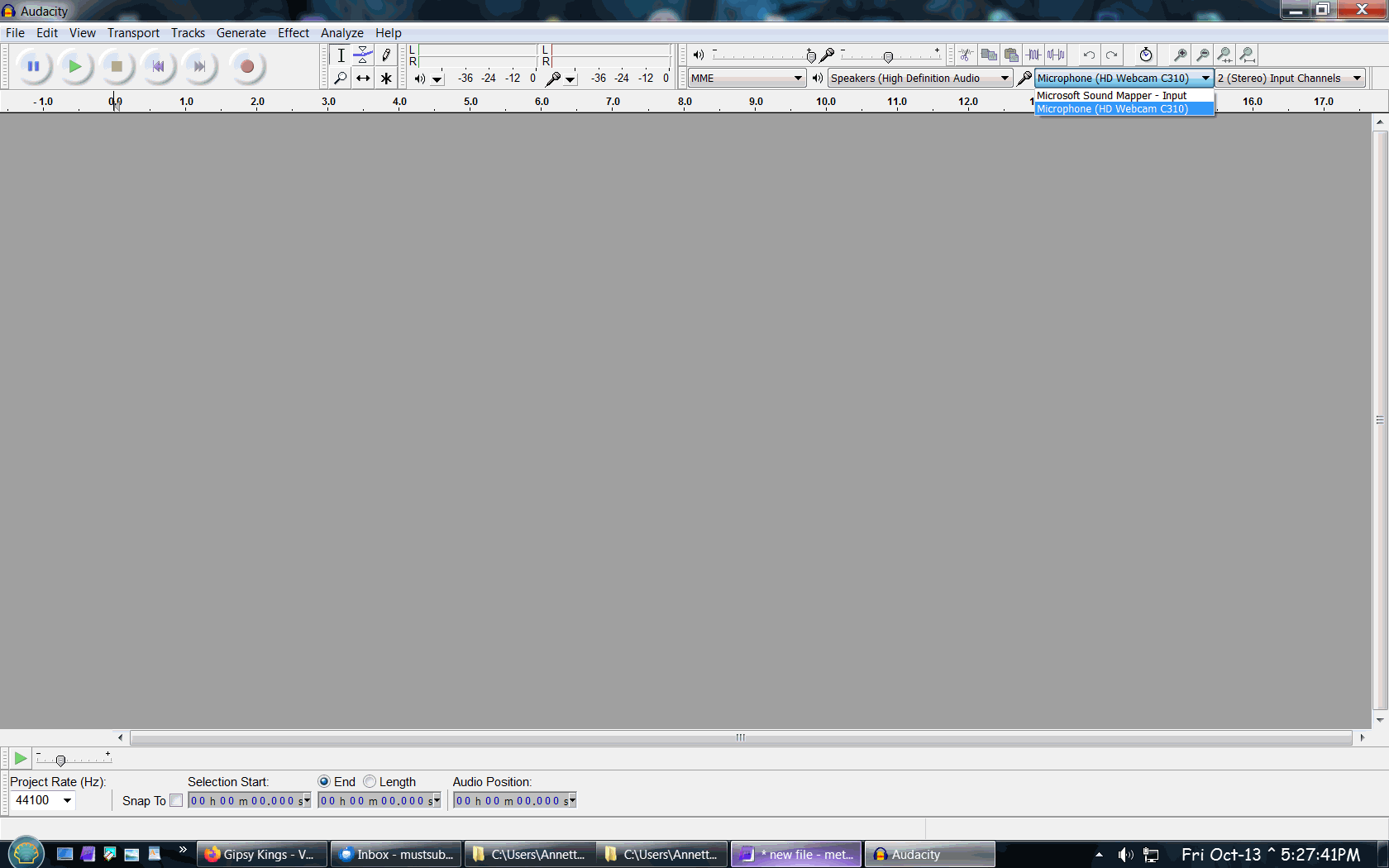Skip to End of the project

click(x=199, y=66)
